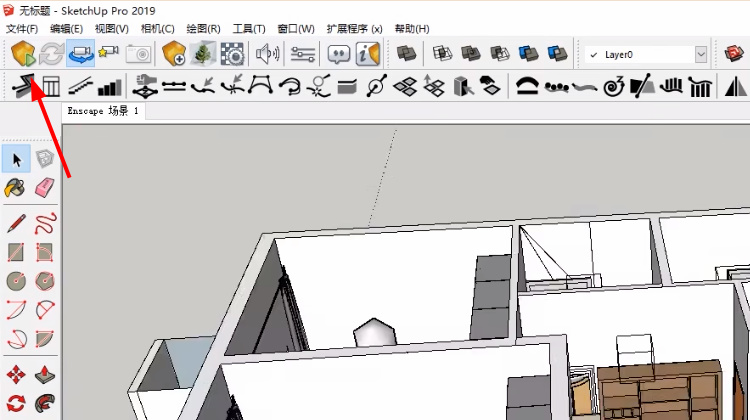Select the Split solid tool
750x420 pixels.
click(x=557, y=54)
